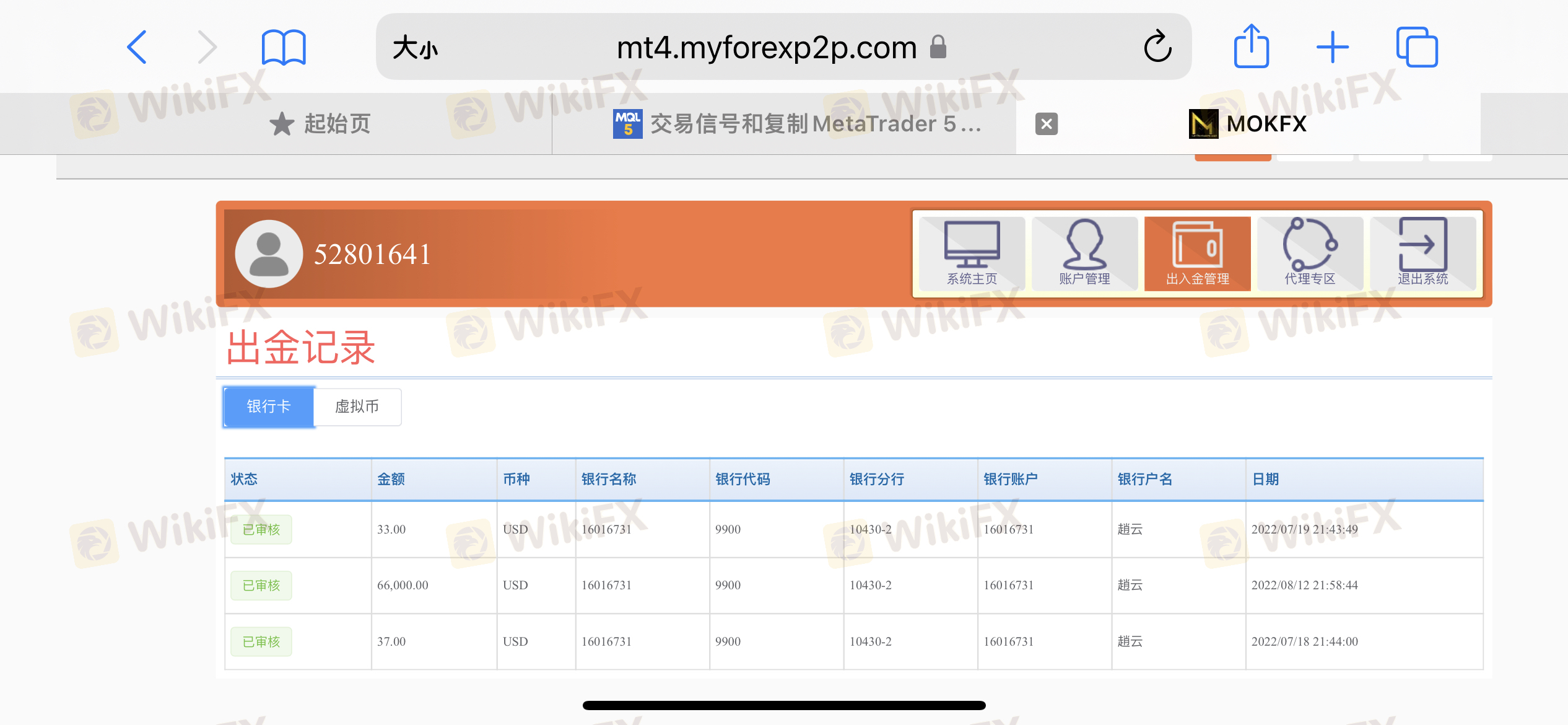Open Safari bookmarks book icon
The height and width of the screenshot is (725, 1568).
(x=284, y=47)
